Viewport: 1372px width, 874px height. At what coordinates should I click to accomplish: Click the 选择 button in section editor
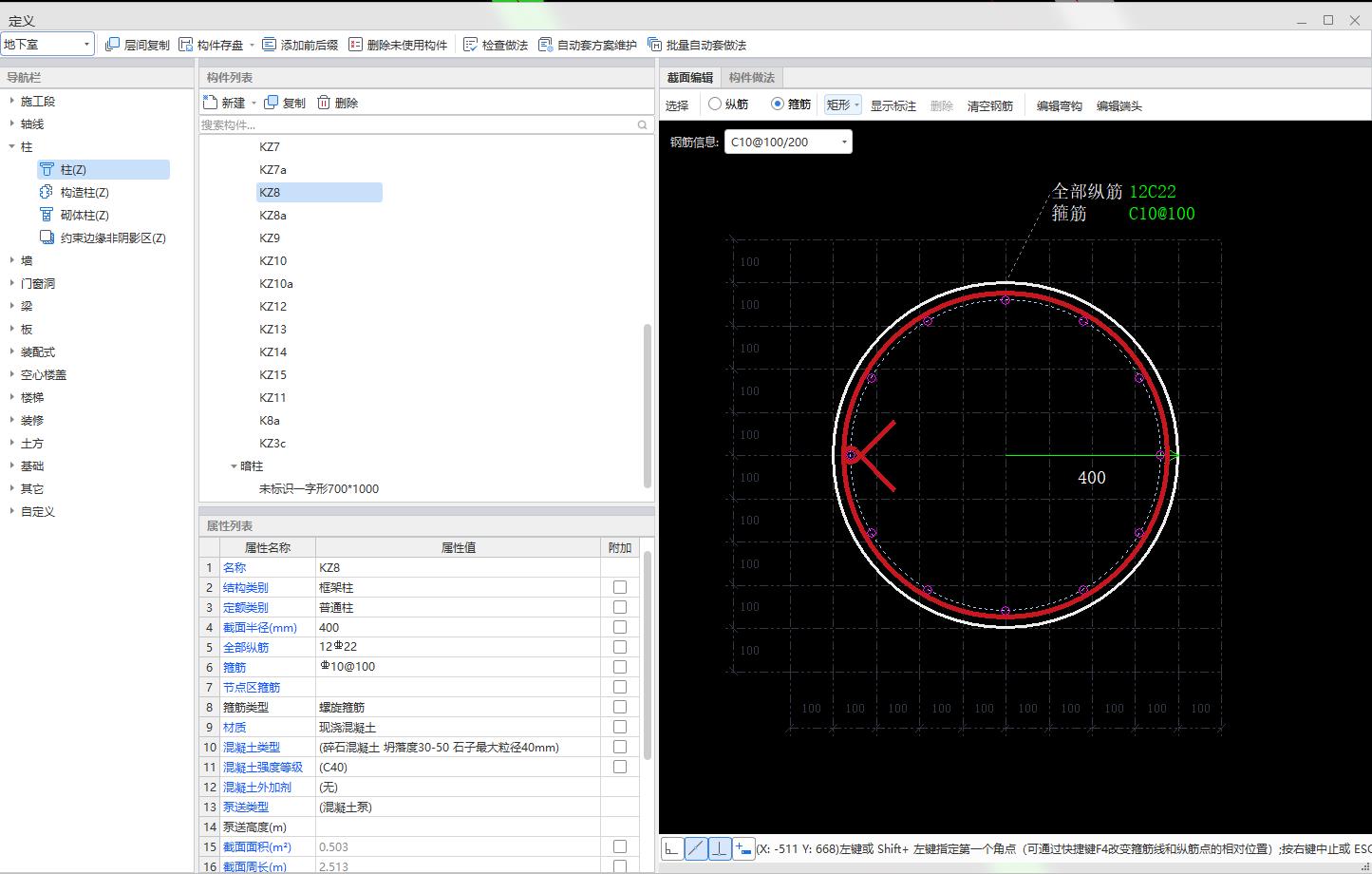point(677,105)
